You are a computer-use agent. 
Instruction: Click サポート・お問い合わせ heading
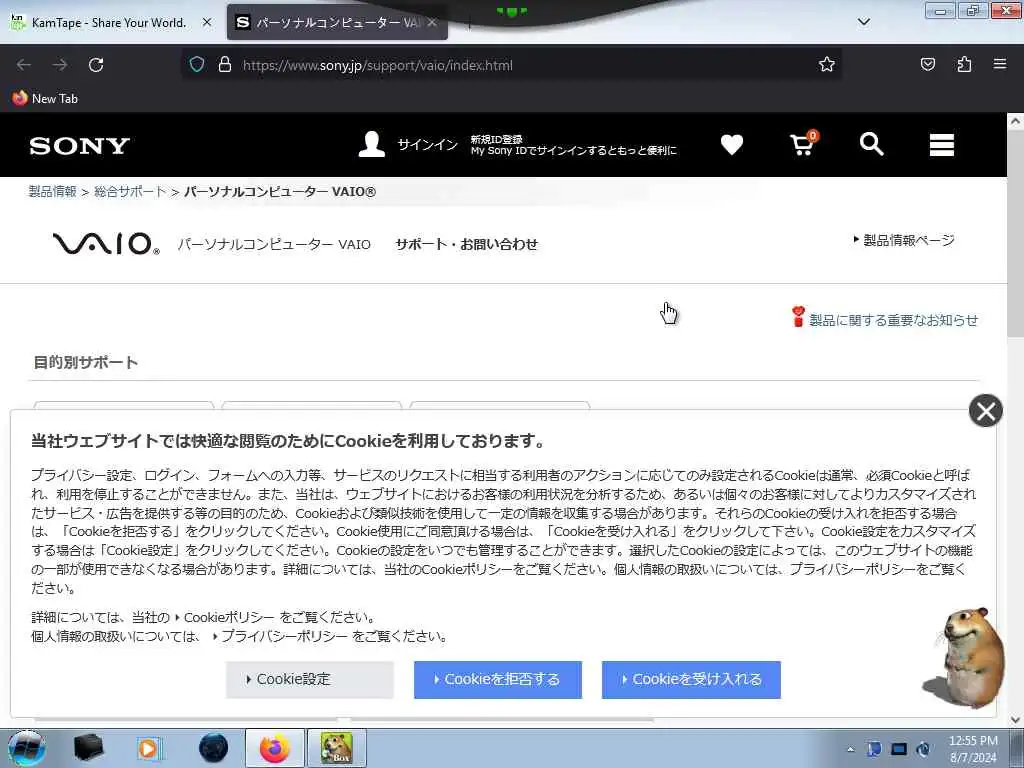(x=466, y=244)
